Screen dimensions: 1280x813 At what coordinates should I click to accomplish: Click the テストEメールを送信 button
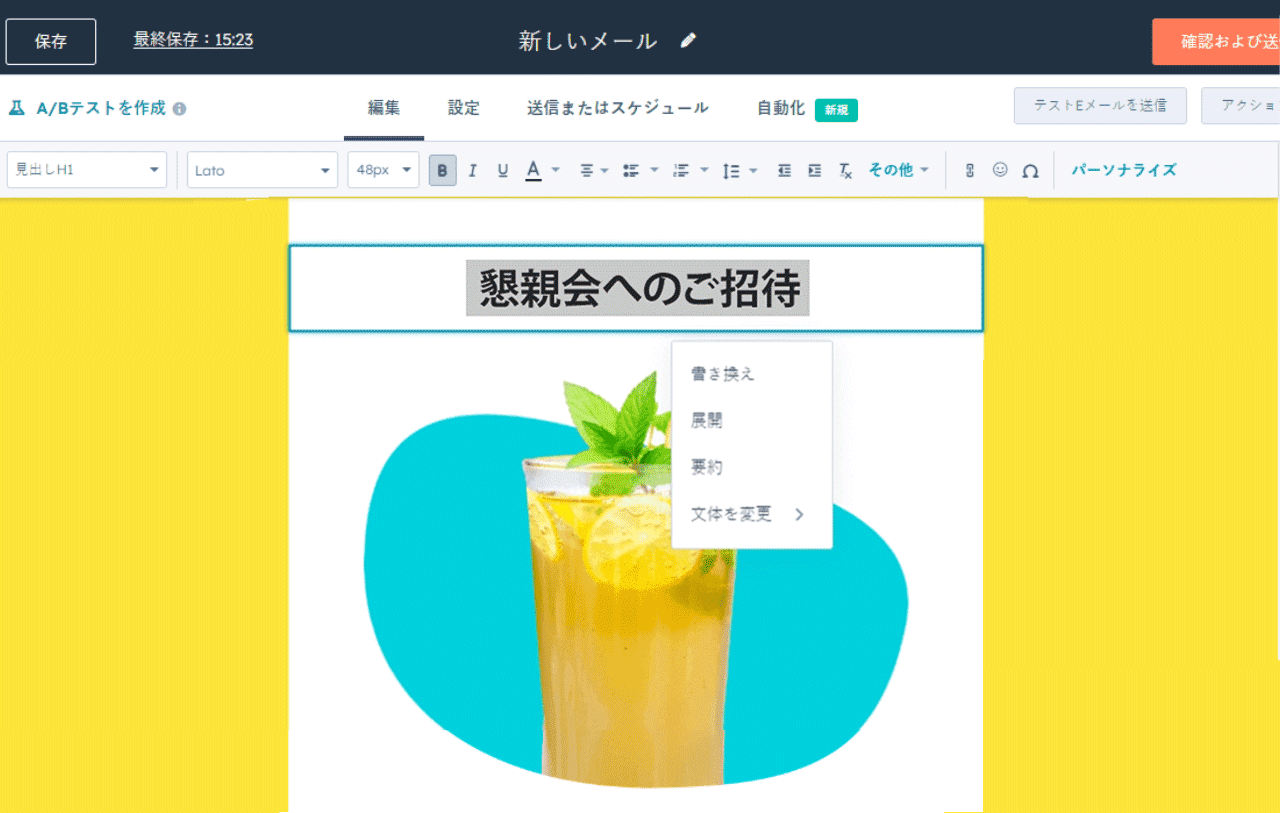coord(1100,106)
